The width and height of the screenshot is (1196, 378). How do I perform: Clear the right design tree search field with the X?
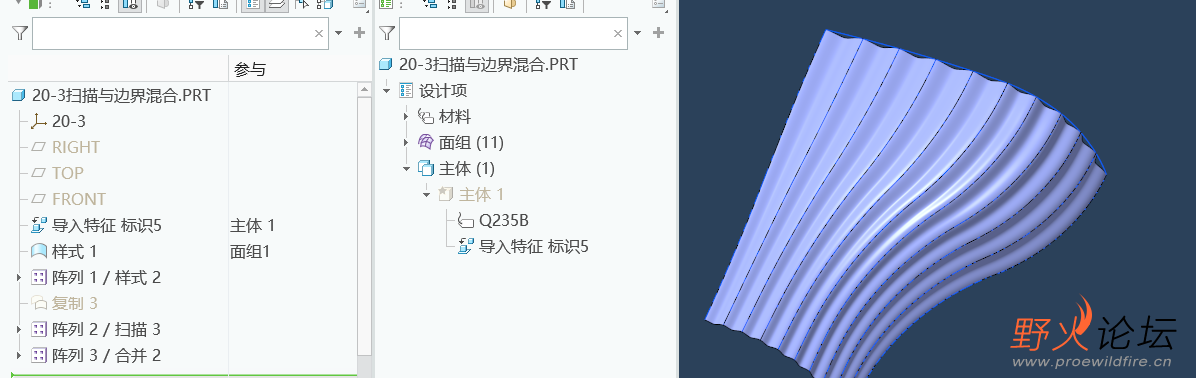618,34
